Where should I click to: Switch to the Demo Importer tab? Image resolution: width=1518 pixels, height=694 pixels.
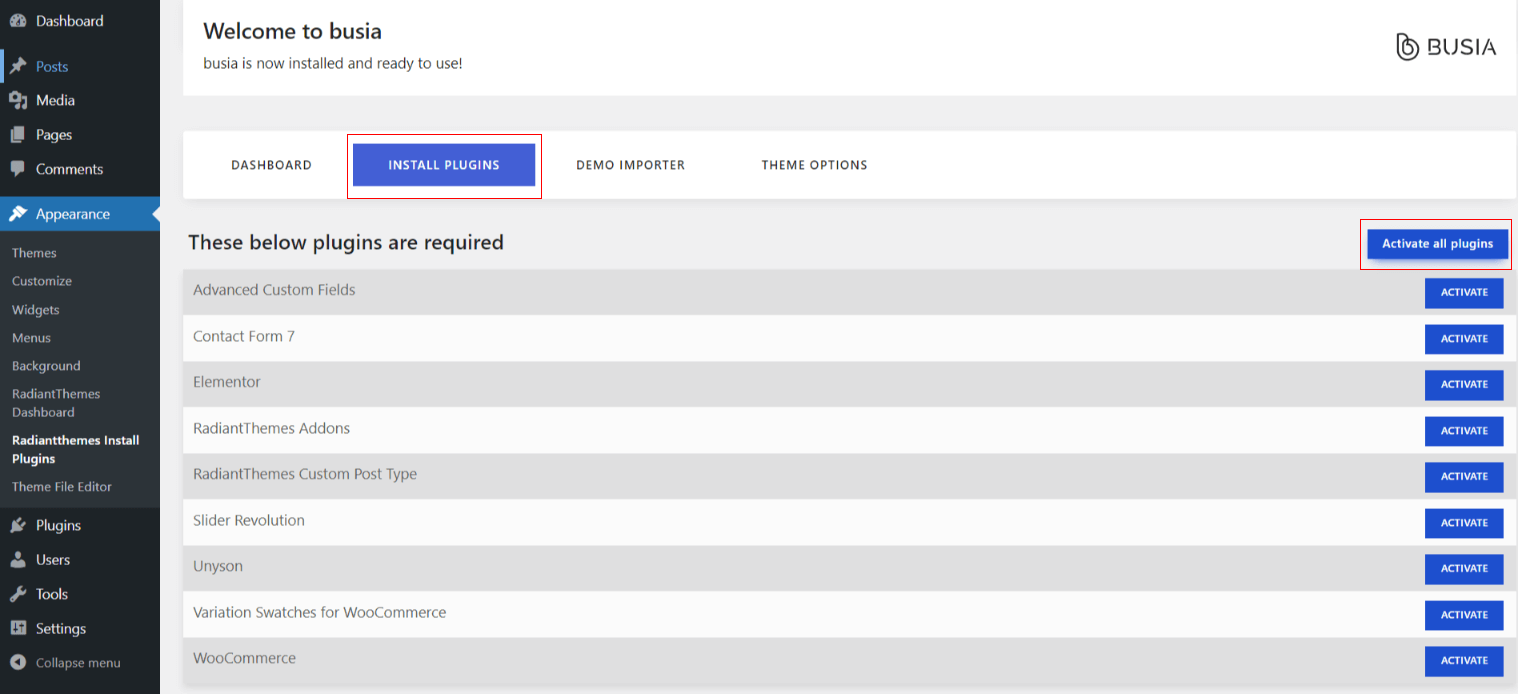point(630,165)
